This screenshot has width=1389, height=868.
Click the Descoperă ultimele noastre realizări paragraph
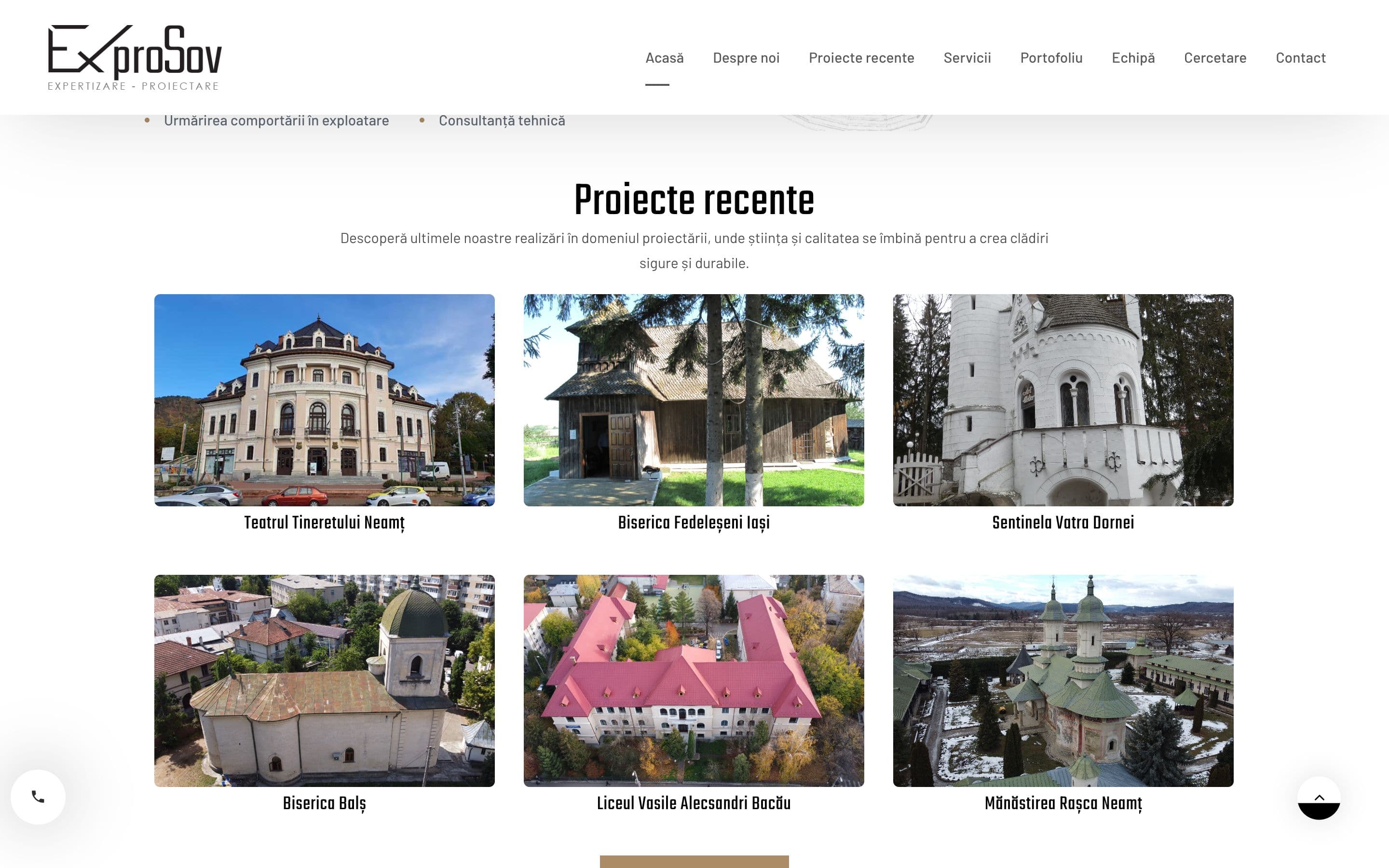click(694, 250)
